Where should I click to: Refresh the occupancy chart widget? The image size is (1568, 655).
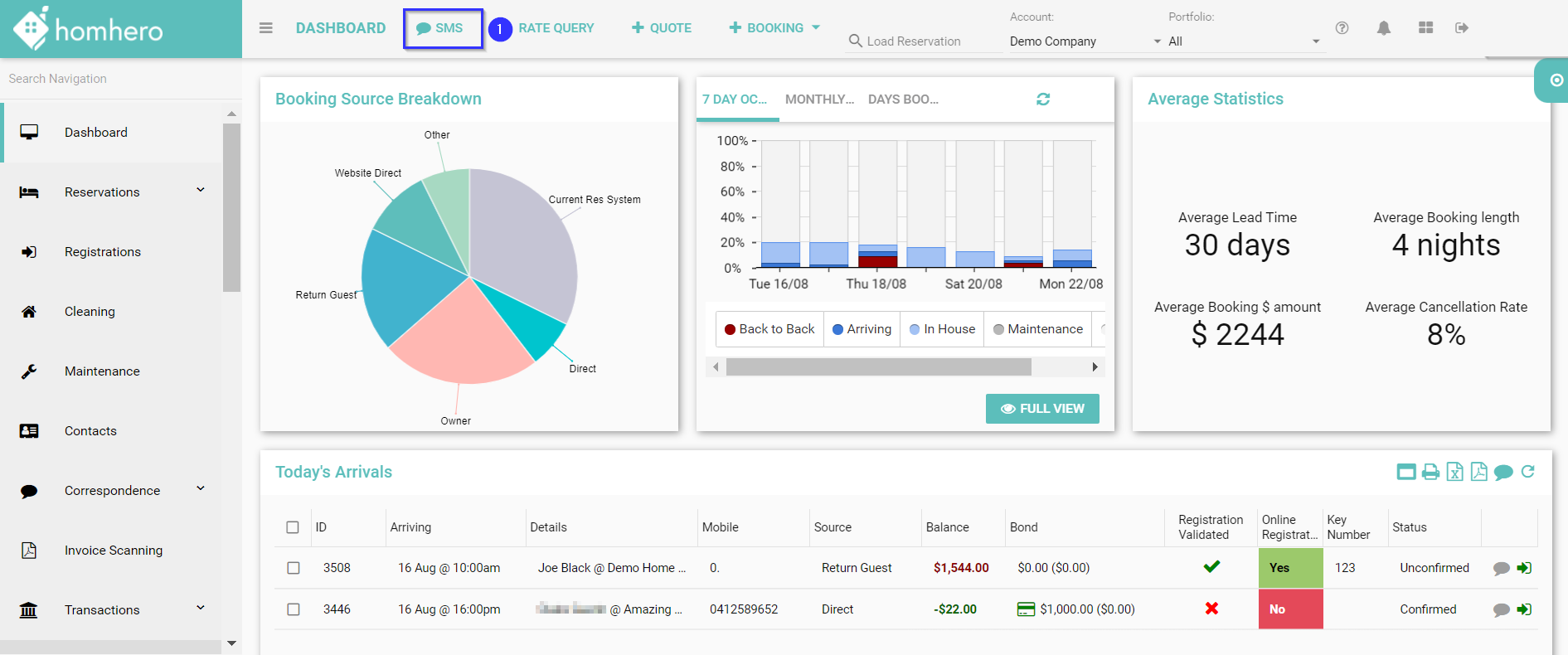click(1043, 99)
